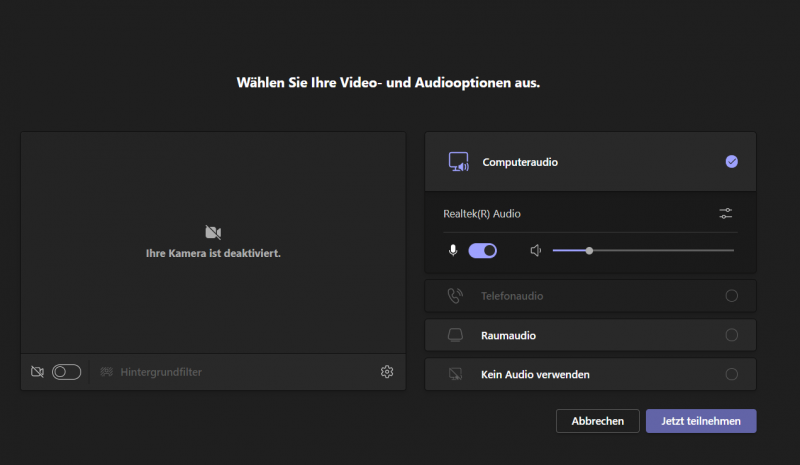Mute microphone using the toggle switch
The width and height of the screenshot is (800, 465).
(x=483, y=251)
